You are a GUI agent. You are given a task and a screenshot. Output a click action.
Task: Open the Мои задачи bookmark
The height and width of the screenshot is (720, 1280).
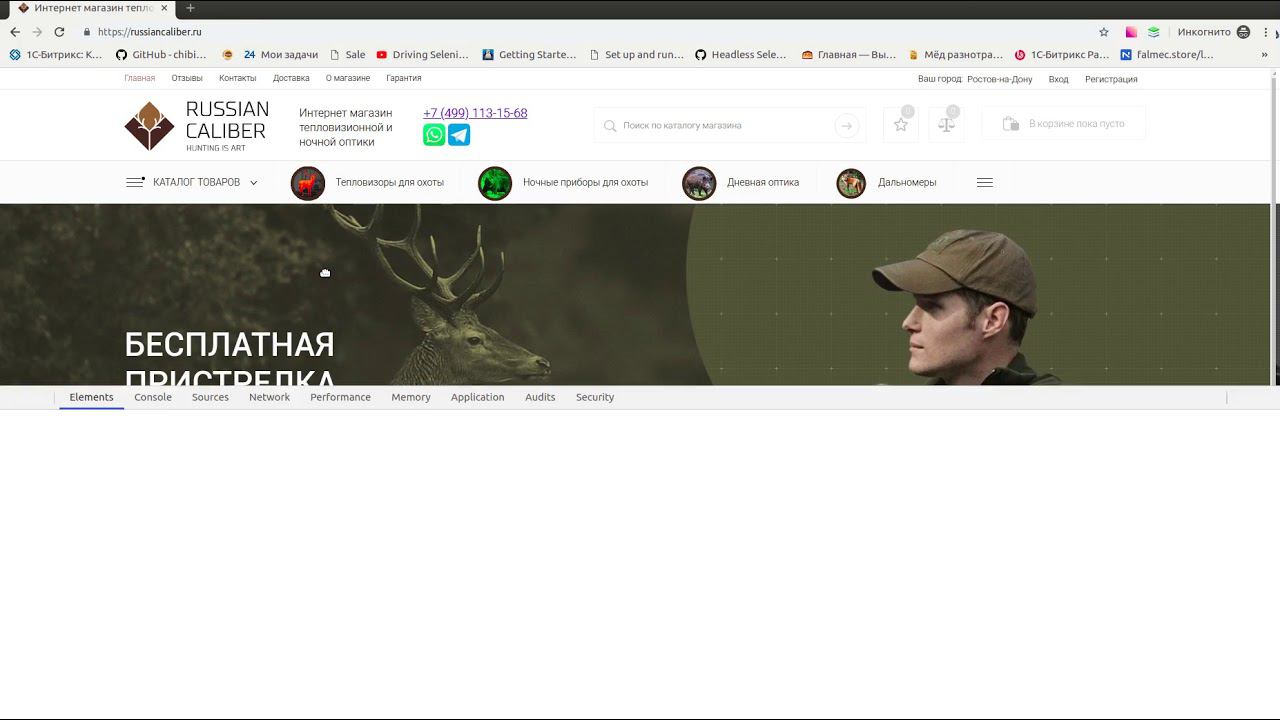(x=280, y=55)
